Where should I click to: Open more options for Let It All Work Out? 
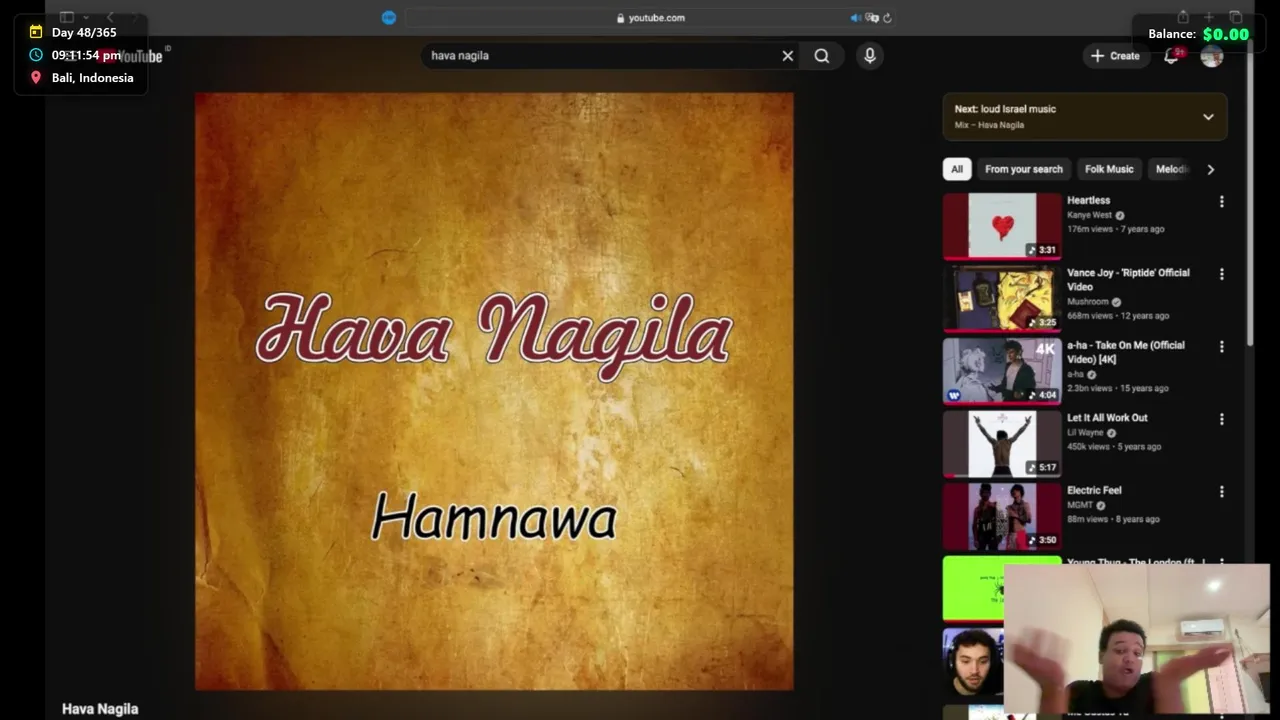pos(1221,419)
